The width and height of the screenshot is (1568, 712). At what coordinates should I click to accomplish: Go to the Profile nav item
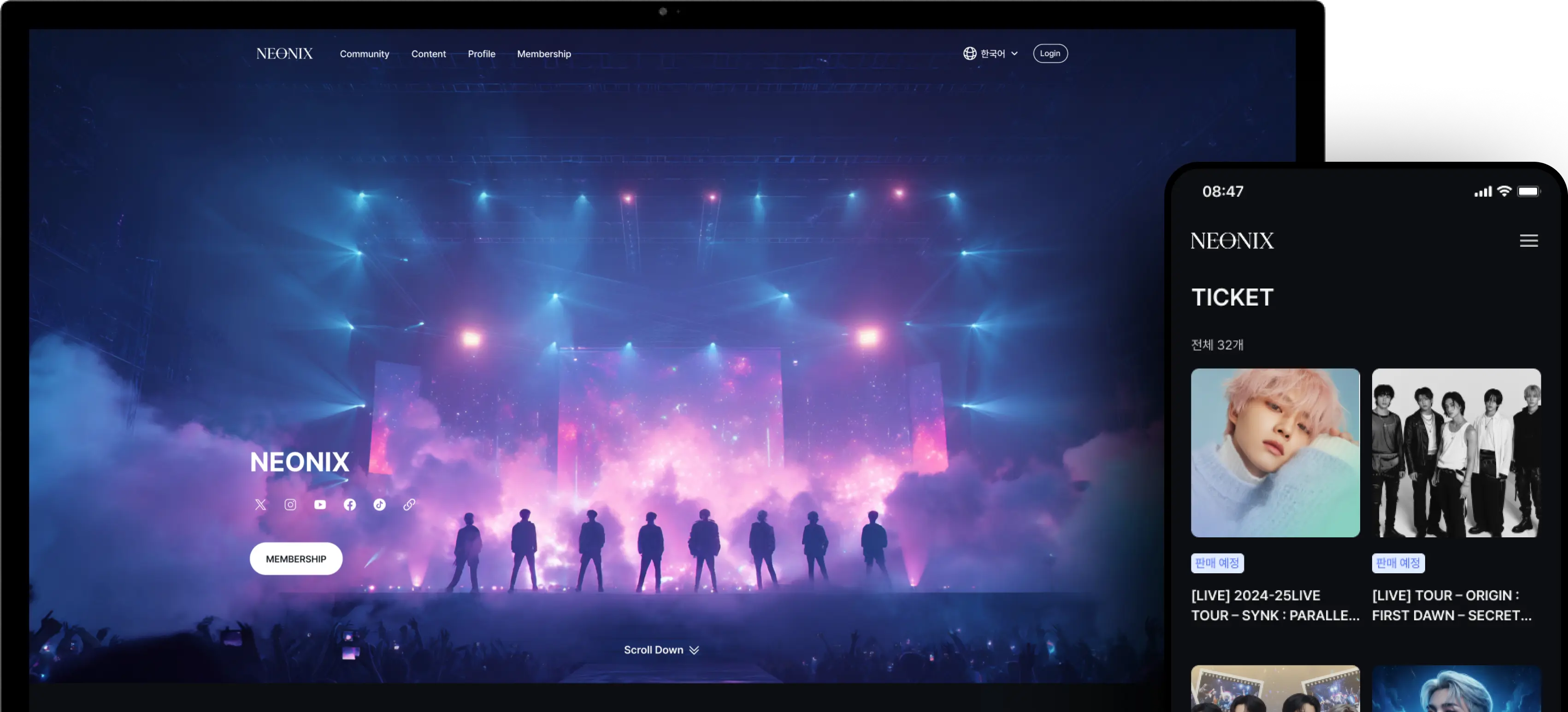pos(482,53)
